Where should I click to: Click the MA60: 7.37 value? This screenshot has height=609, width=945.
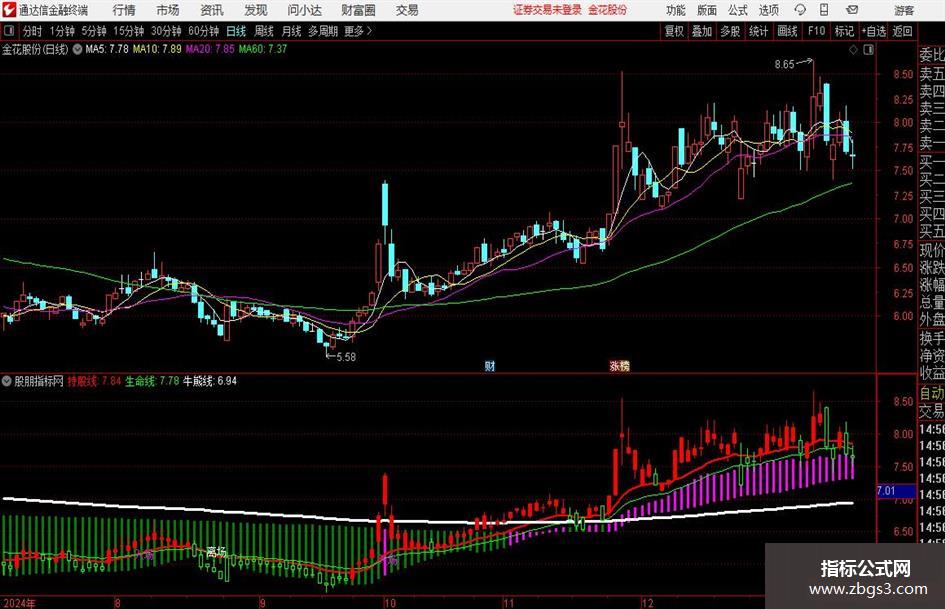click(x=263, y=49)
